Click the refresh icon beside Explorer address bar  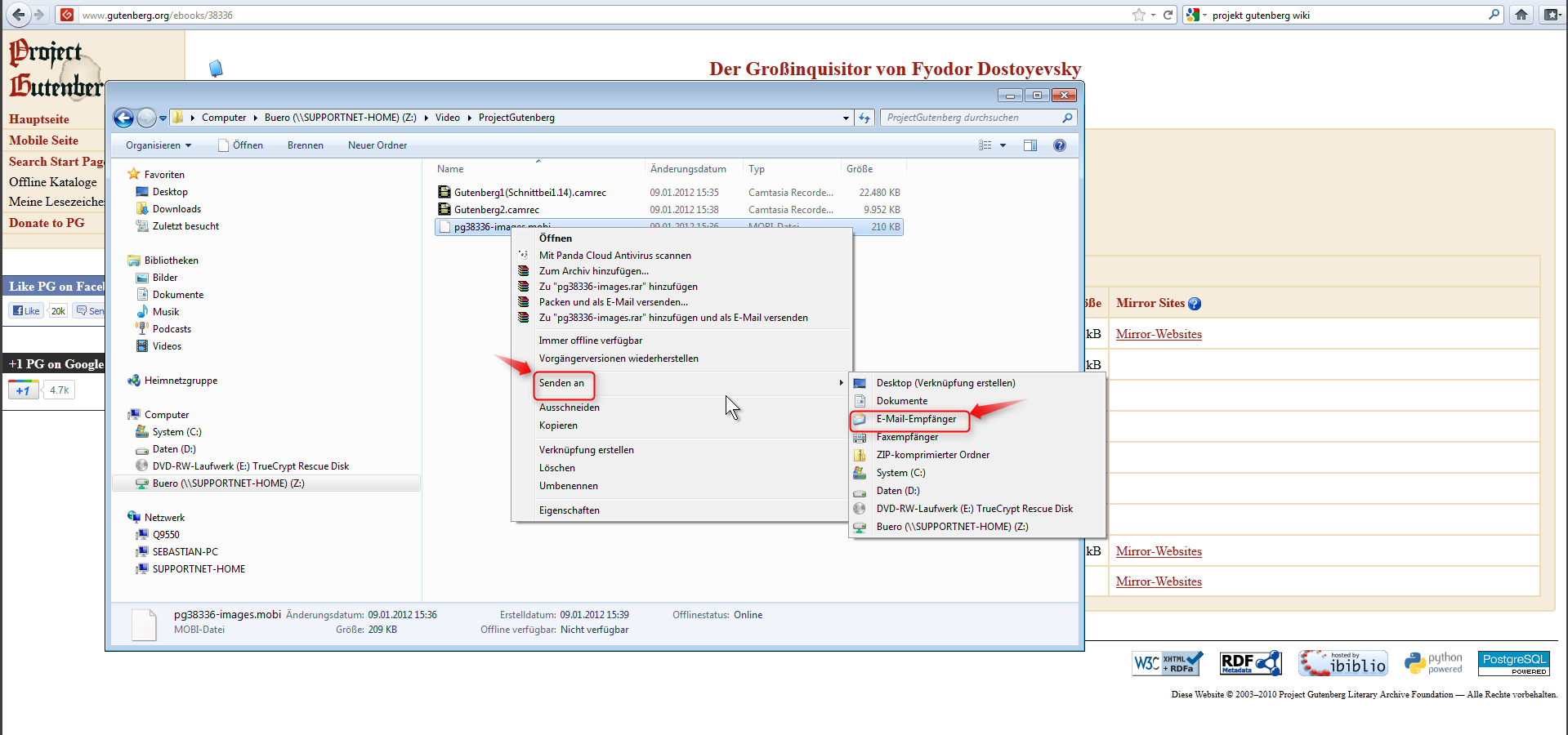pyautogui.click(x=864, y=118)
